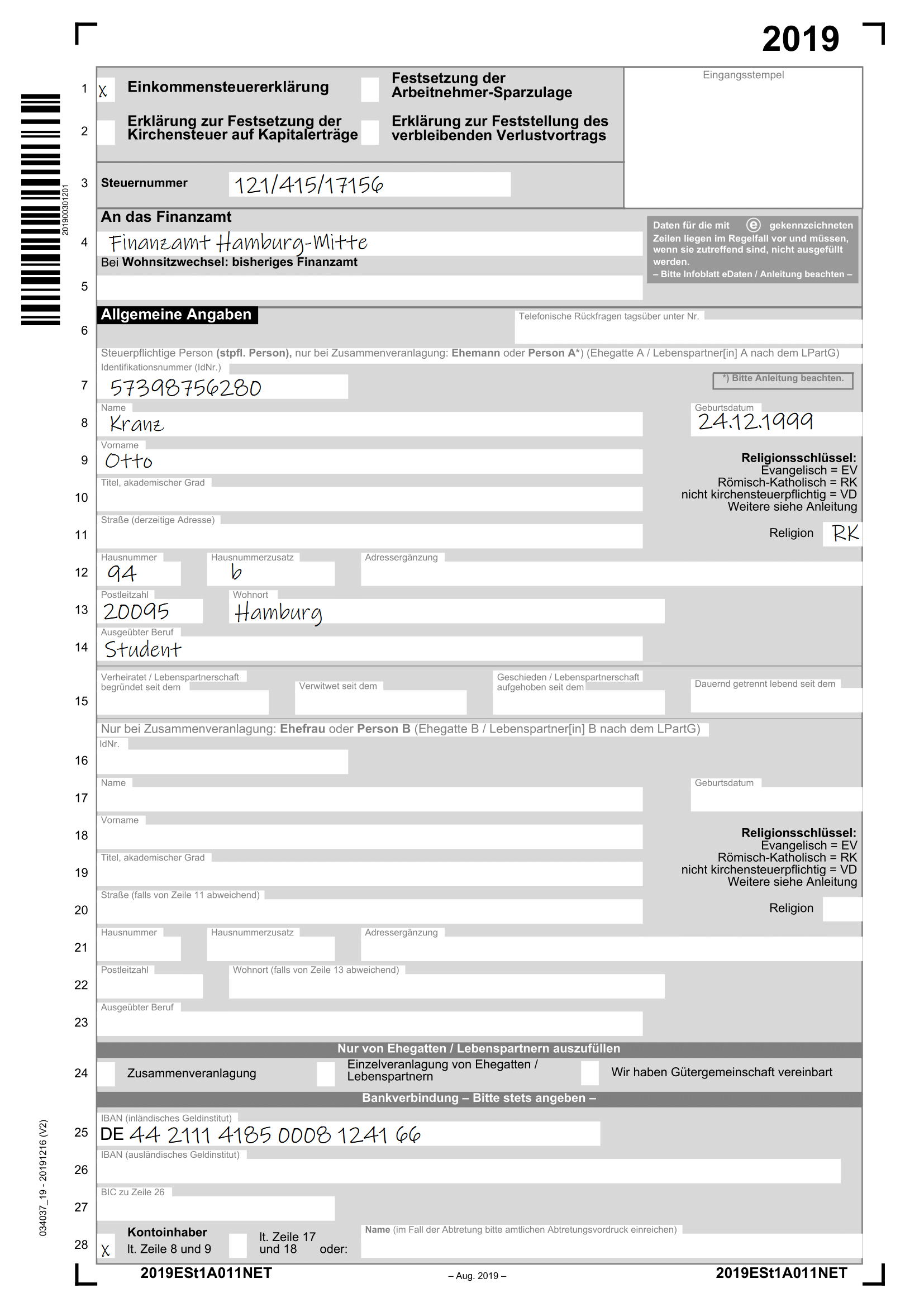Toggle Kontoinhaber lt. Zeile 8 und 9
This screenshot has width=924, height=1307.
(106, 1246)
